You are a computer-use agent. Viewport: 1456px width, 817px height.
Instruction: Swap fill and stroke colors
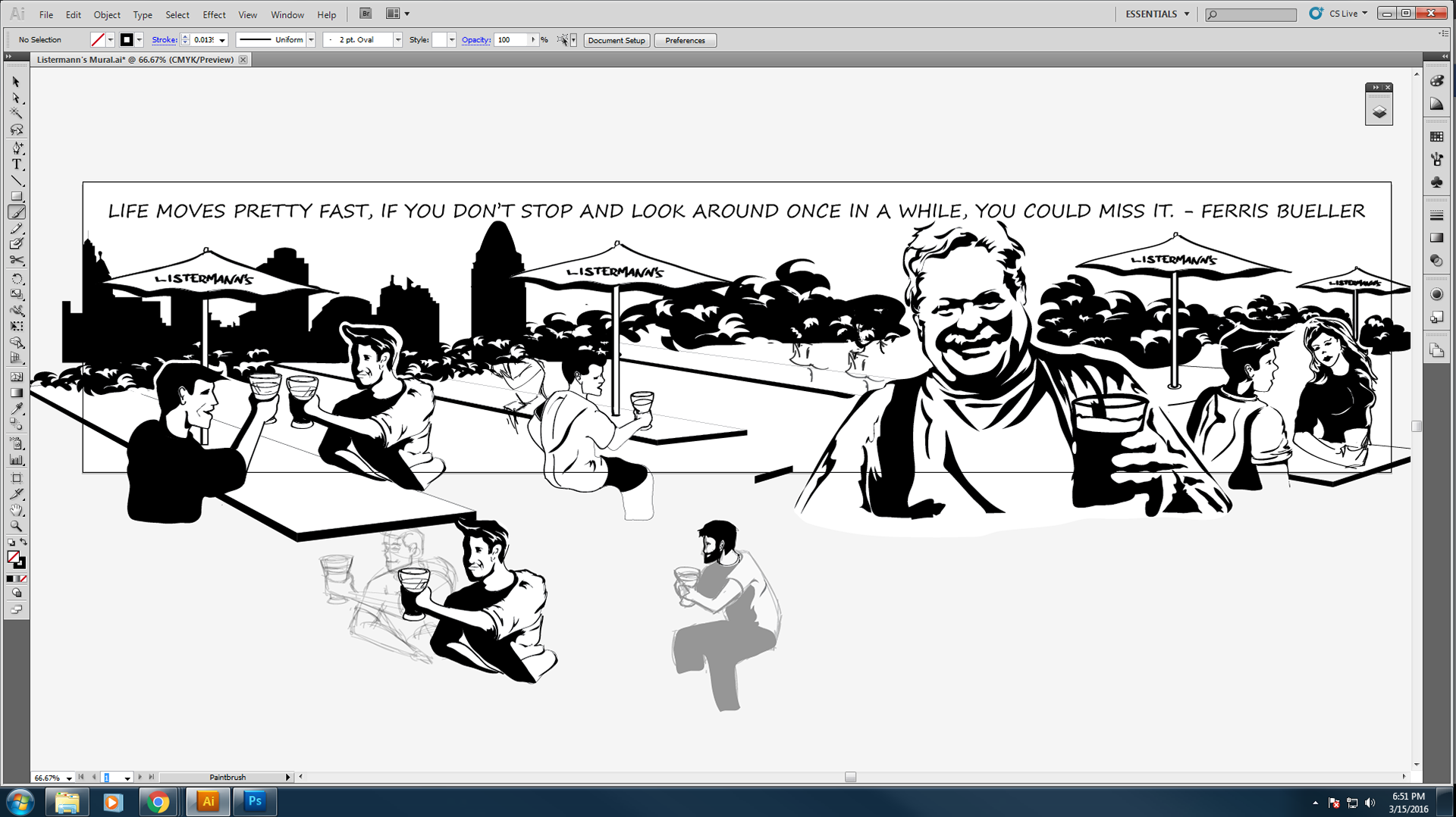tap(24, 542)
